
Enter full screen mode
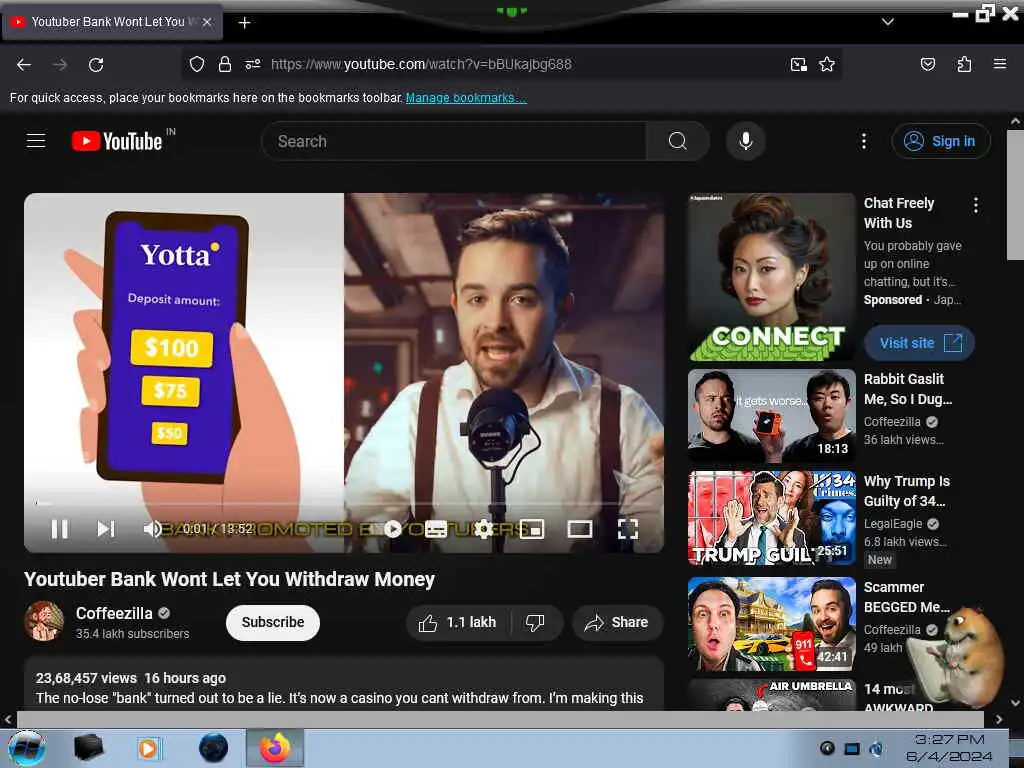[x=628, y=529]
